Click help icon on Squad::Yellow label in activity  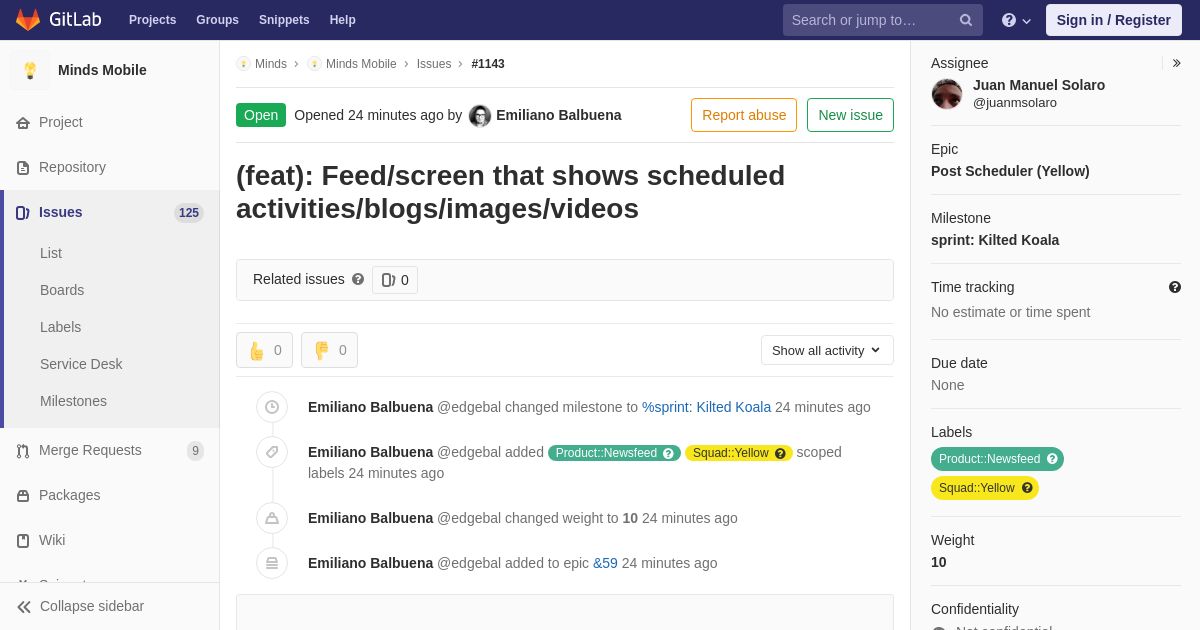pyautogui.click(x=780, y=453)
